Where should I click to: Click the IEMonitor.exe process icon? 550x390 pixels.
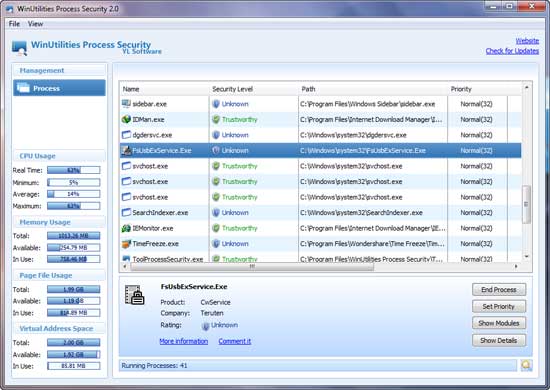(126, 228)
